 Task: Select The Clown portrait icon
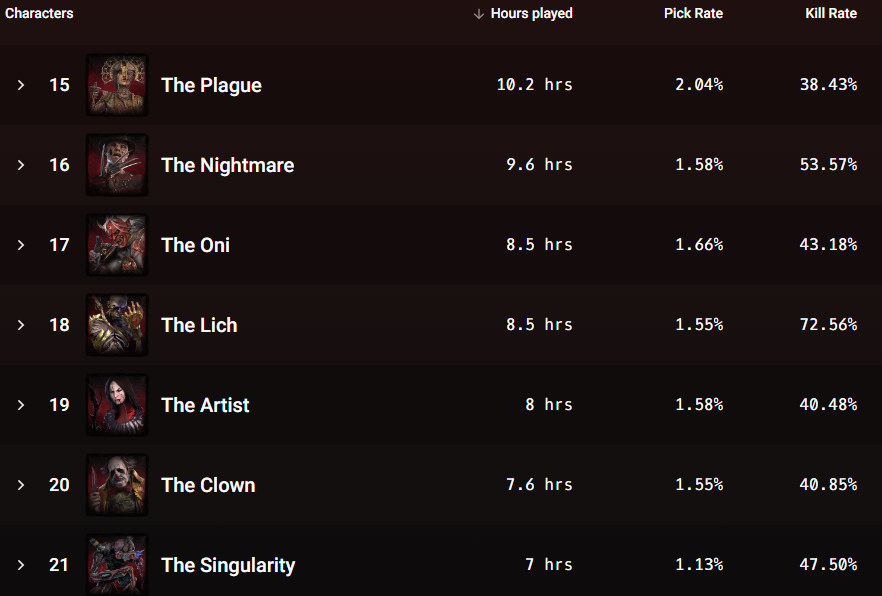coord(117,485)
